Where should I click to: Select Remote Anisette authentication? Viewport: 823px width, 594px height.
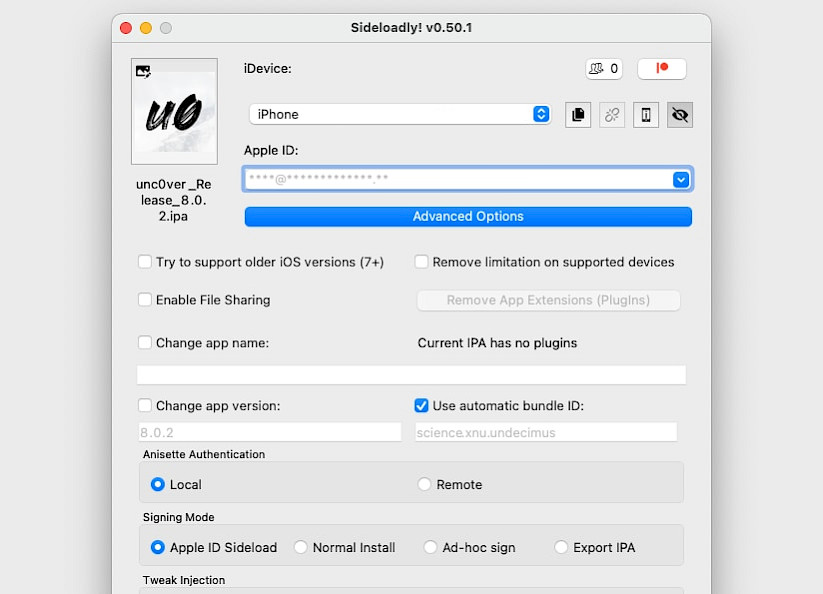click(x=424, y=484)
